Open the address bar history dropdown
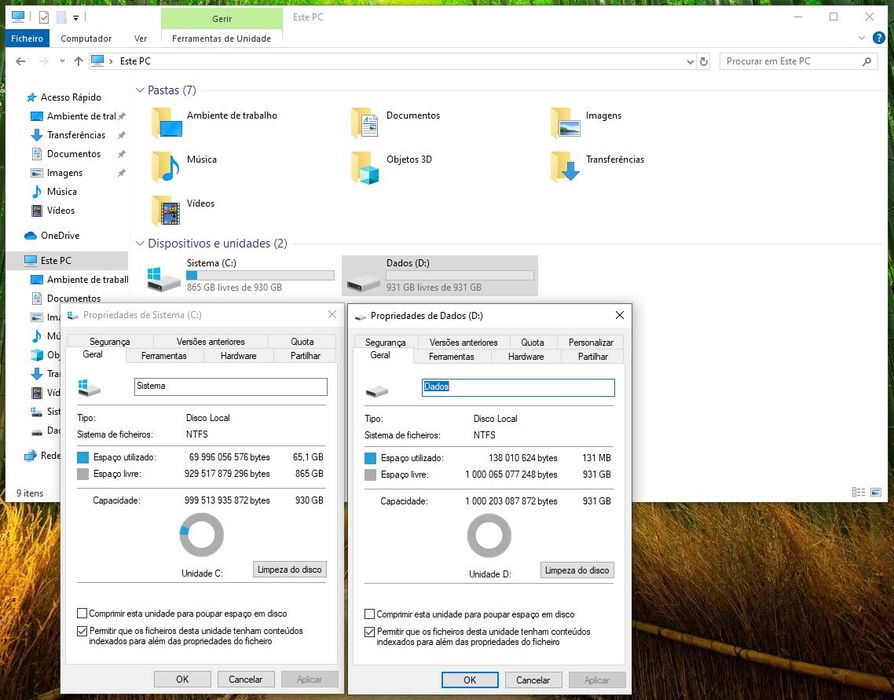 click(690, 61)
